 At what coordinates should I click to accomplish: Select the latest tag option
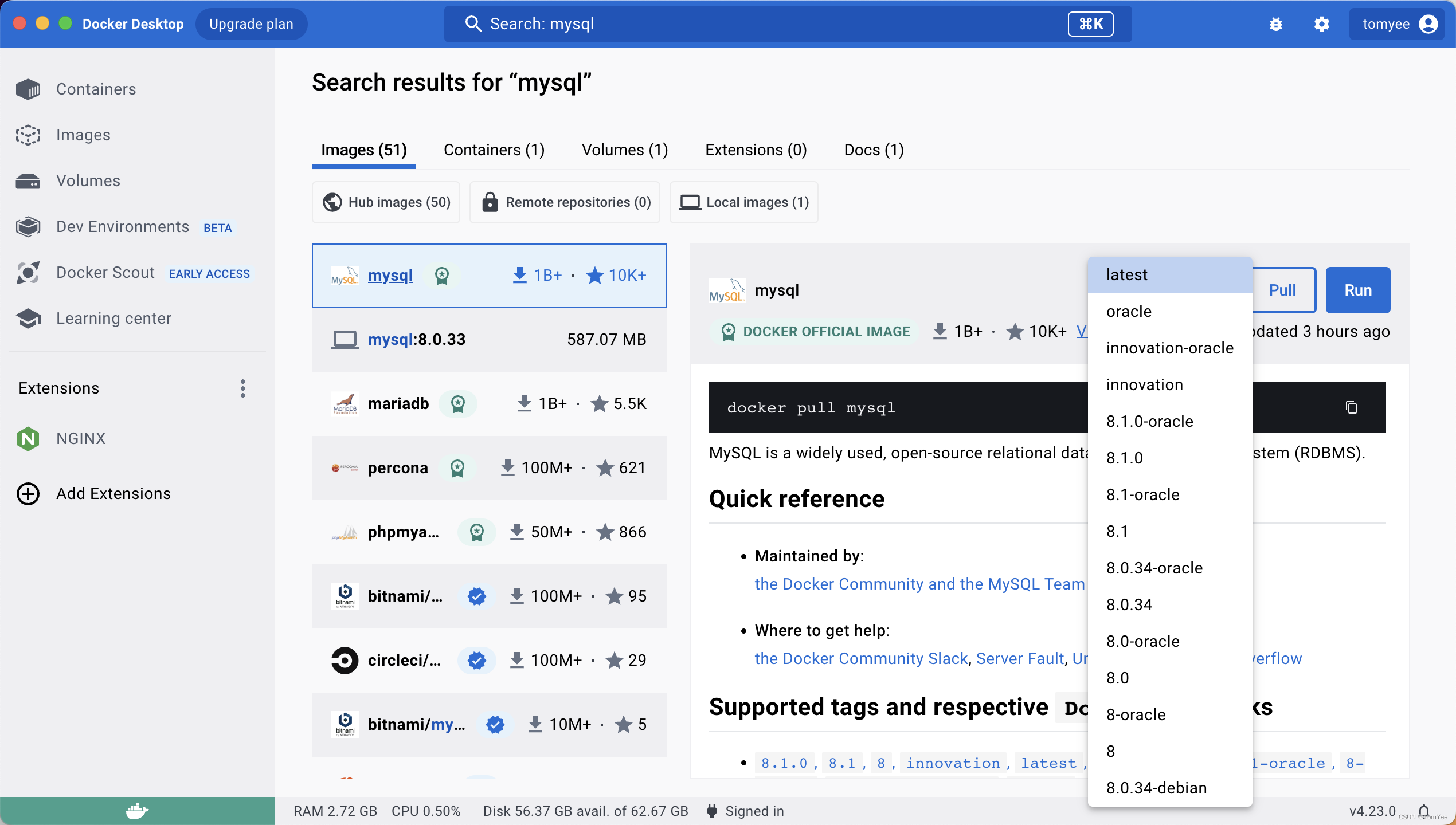[1170, 274]
